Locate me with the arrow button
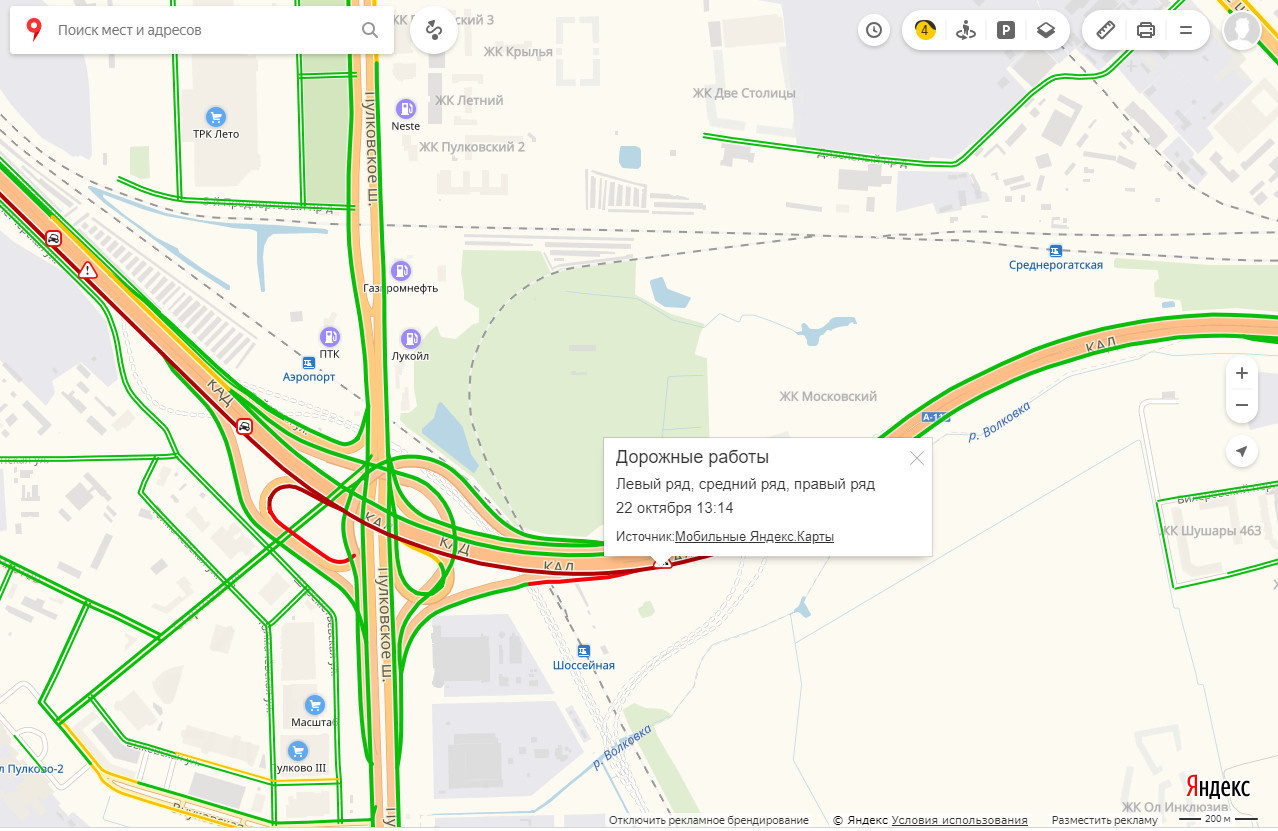This screenshot has width=1278, height=831. tap(1242, 452)
